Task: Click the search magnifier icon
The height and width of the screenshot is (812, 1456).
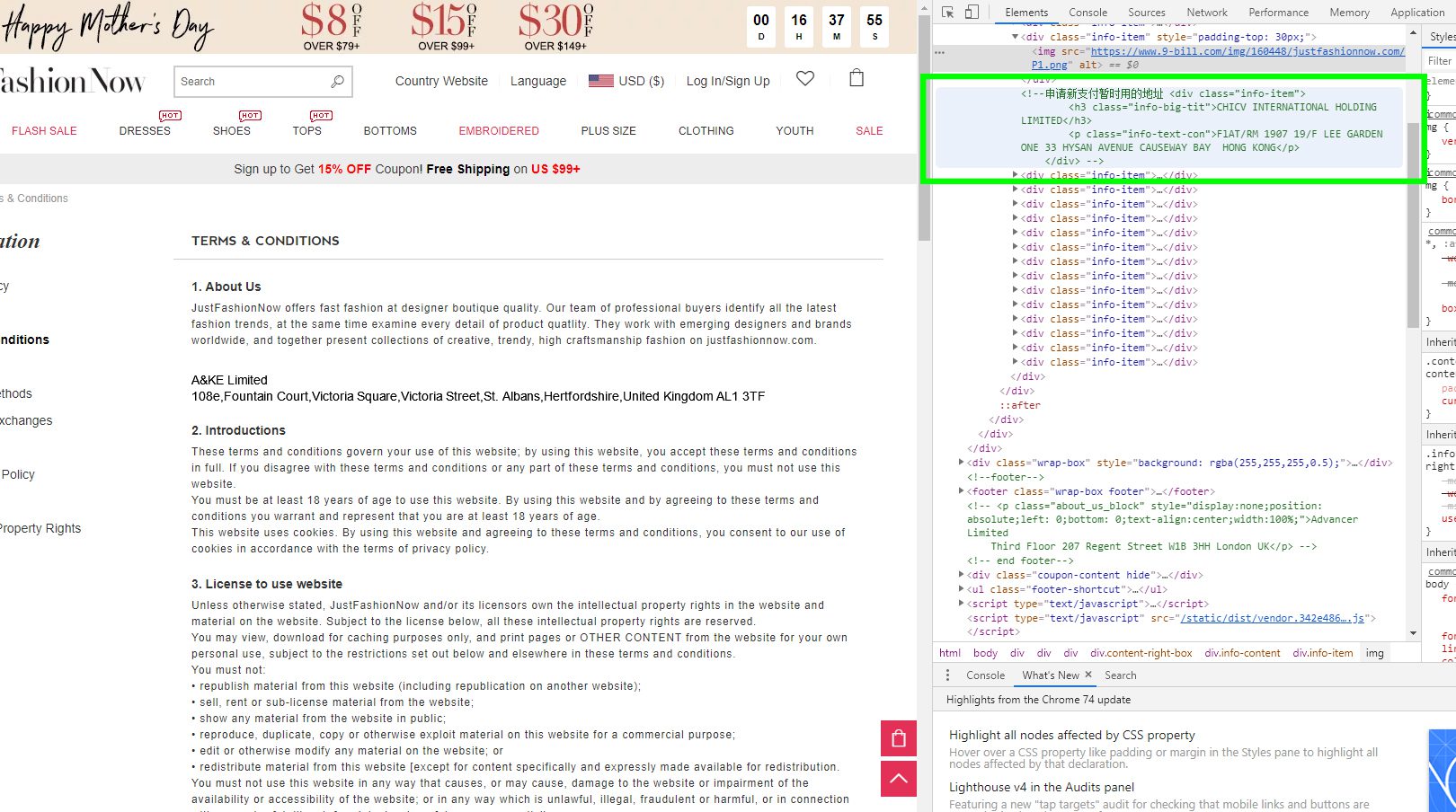Action: tap(337, 82)
